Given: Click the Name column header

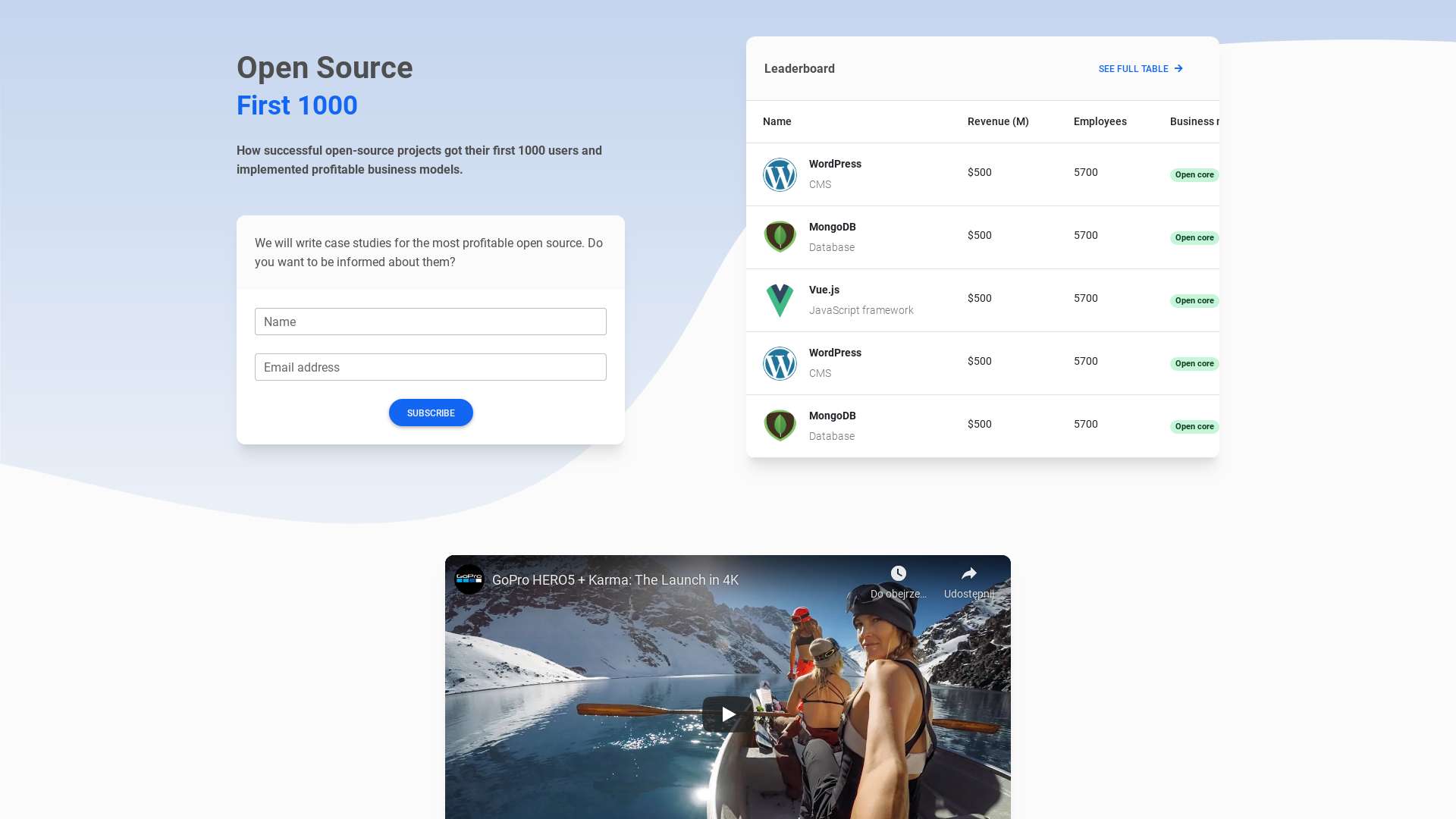Looking at the screenshot, I should click(777, 121).
